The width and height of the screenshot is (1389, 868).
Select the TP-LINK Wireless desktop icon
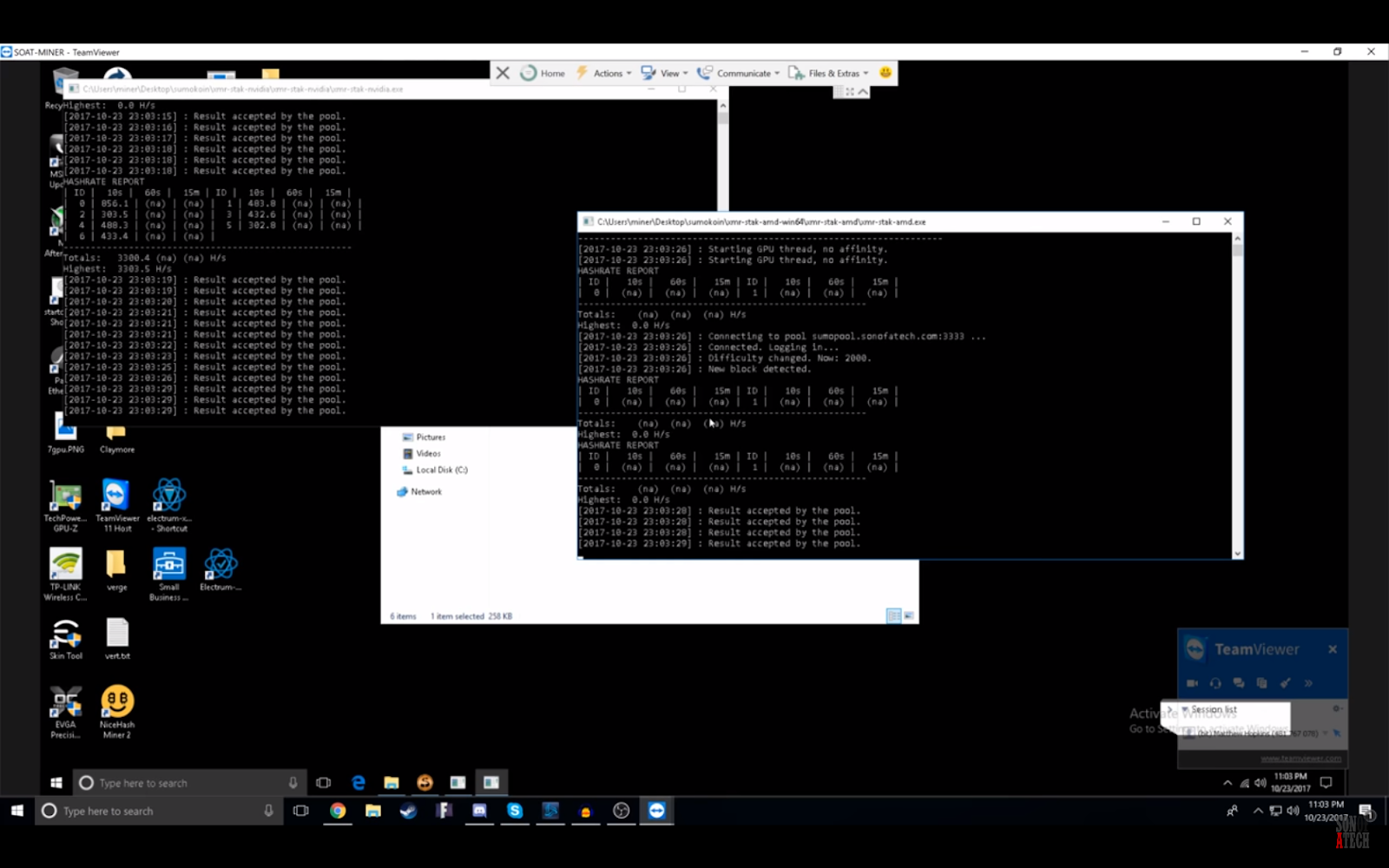pyautogui.click(x=65, y=574)
